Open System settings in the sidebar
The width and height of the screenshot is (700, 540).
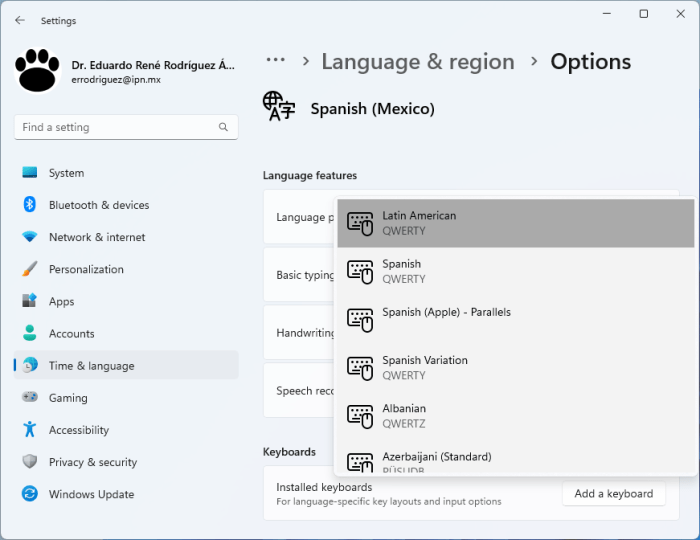[x=66, y=173]
